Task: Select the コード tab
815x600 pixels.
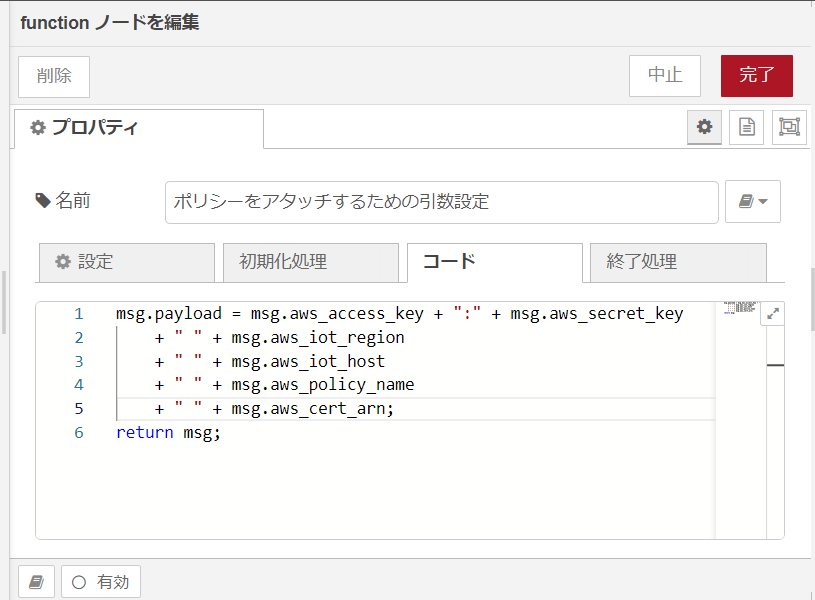Action: click(495, 262)
